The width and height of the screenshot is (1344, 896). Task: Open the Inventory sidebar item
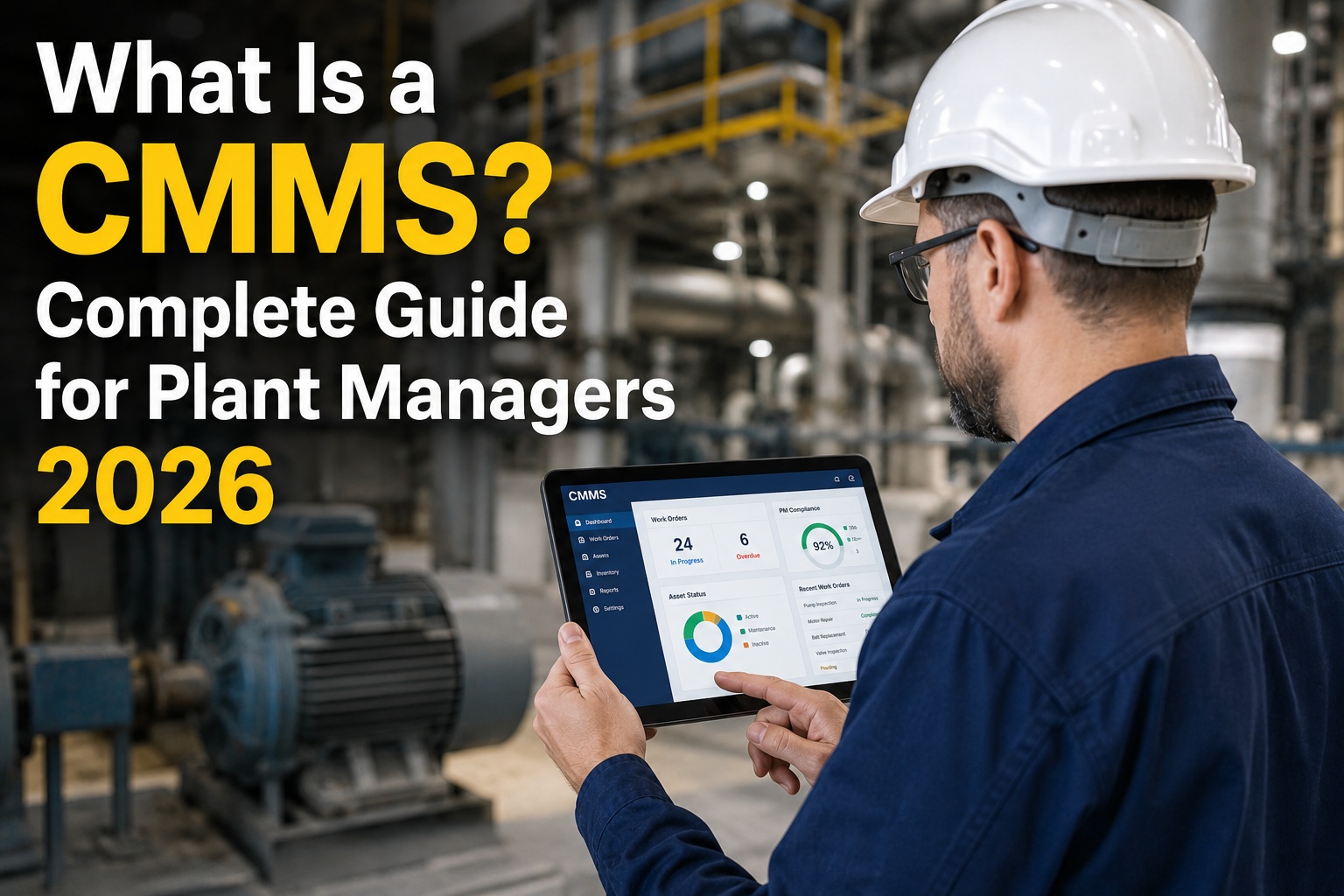click(x=602, y=573)
